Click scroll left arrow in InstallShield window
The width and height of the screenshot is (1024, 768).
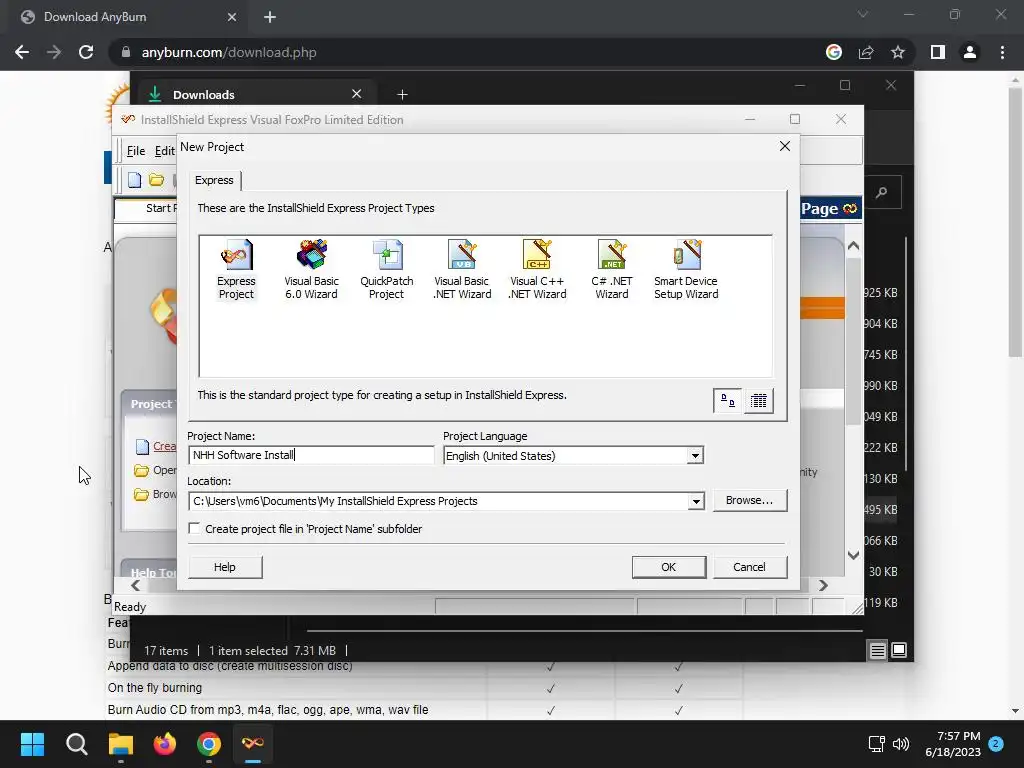(x=135, y=585)
